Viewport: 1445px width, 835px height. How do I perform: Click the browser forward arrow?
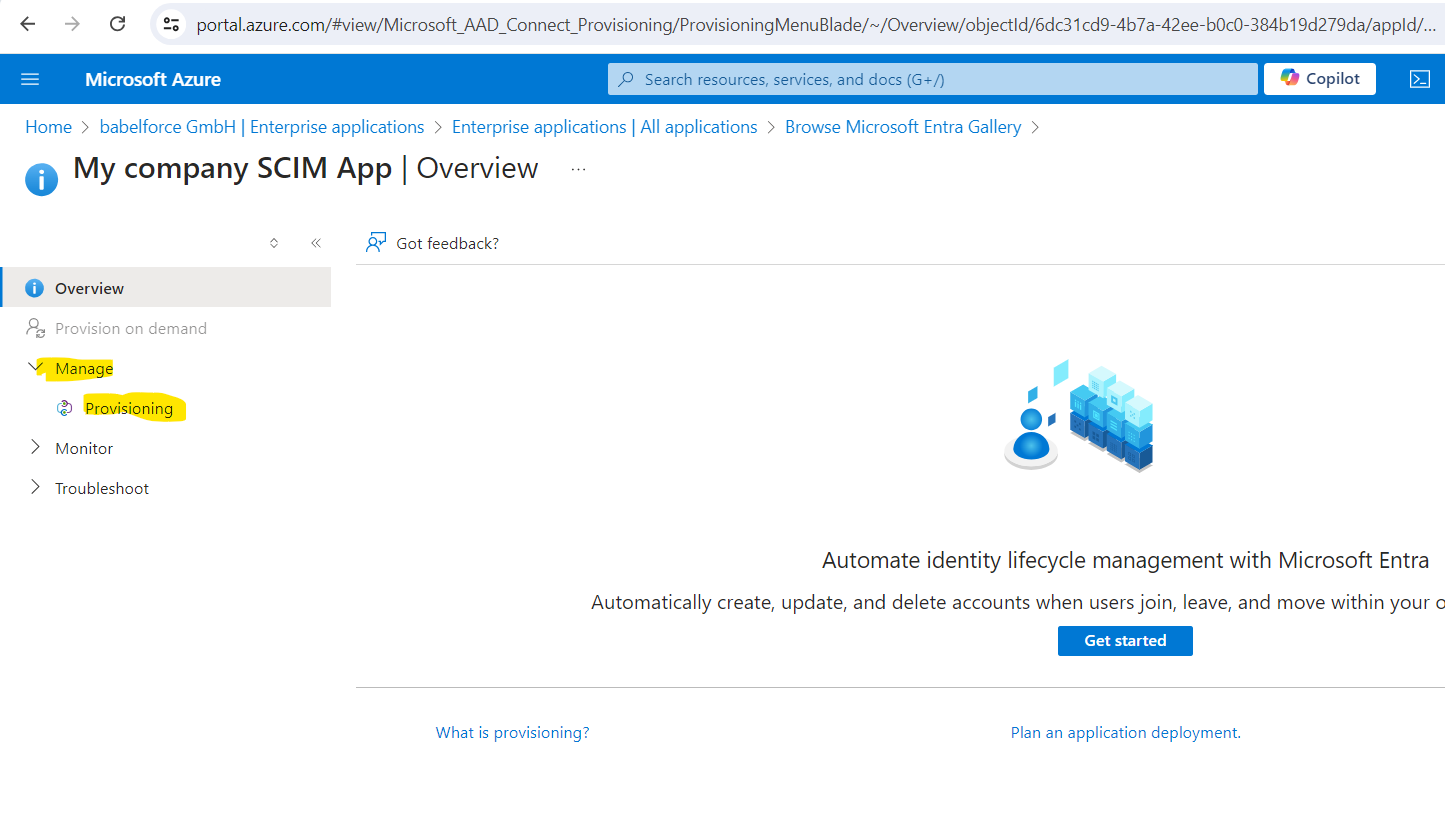click(72, 24)
